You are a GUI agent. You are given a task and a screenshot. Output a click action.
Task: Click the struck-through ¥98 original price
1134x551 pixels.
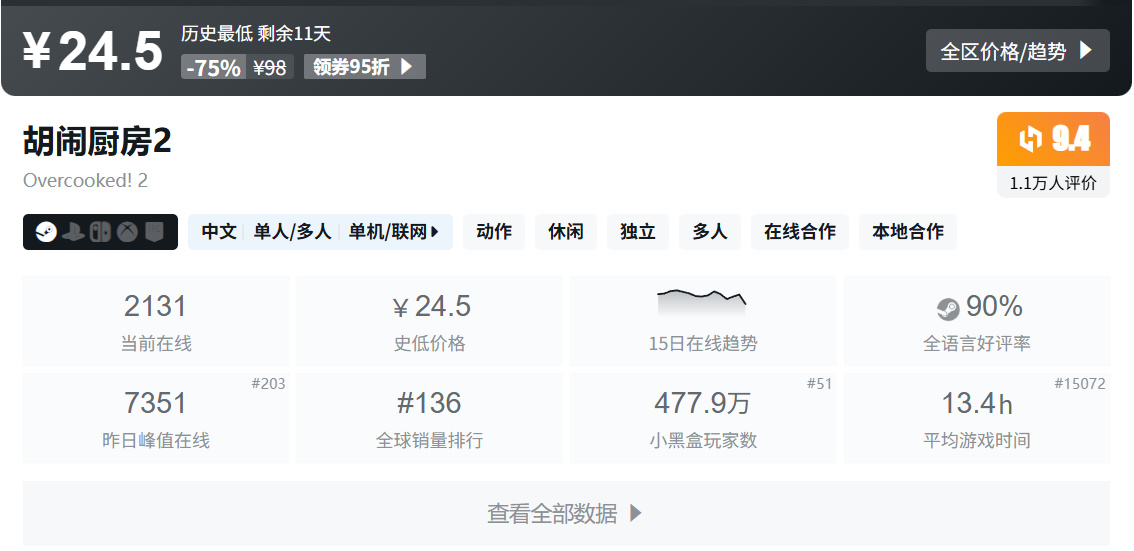click(270, 67)
